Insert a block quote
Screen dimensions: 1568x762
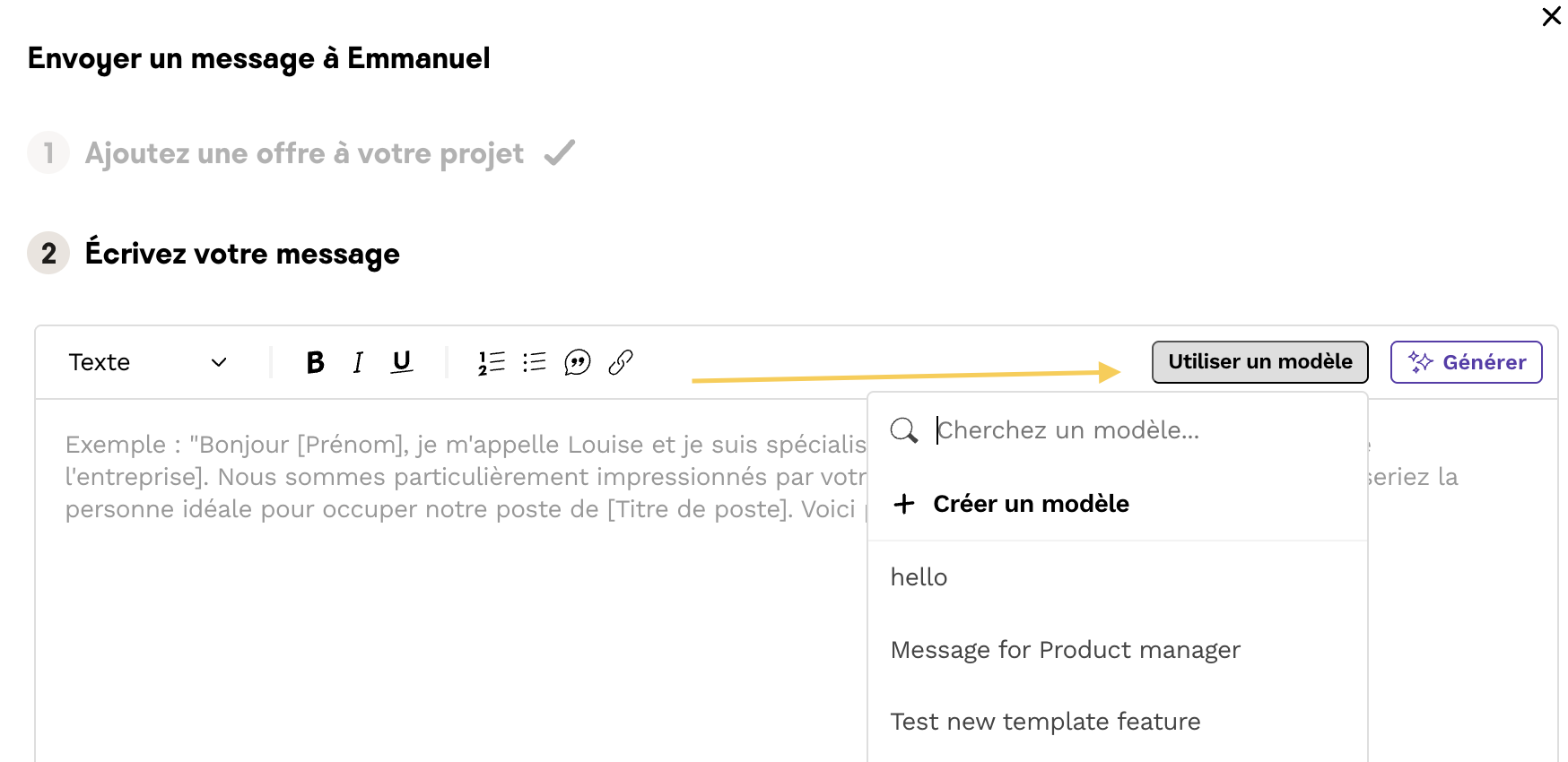click(x=577, y=362)
